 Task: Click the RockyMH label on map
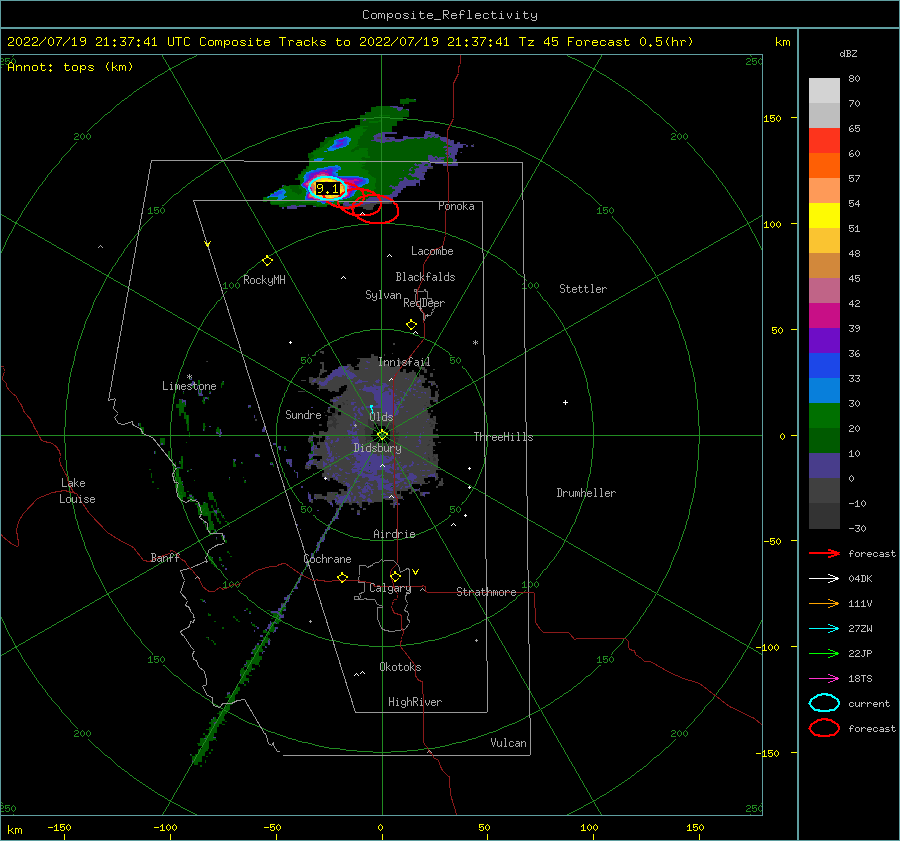tap(264, 280)
